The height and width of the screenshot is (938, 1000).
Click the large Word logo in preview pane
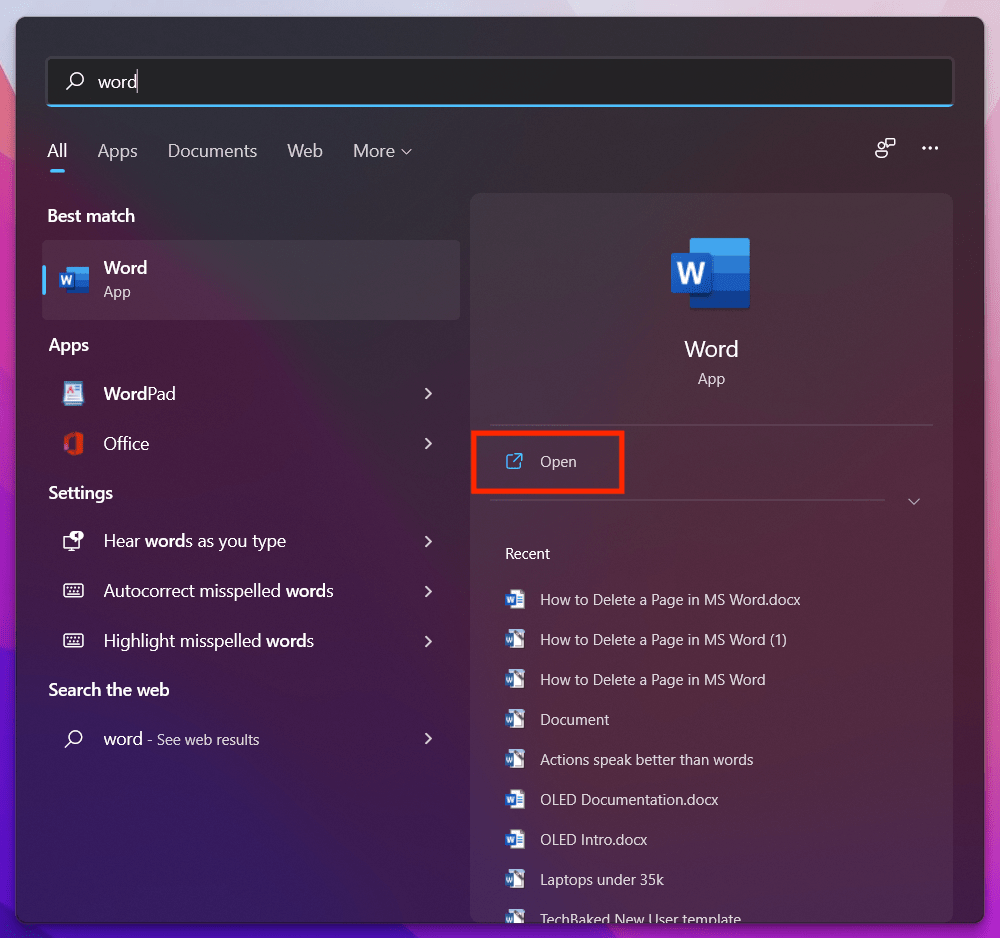coord(710,273)
